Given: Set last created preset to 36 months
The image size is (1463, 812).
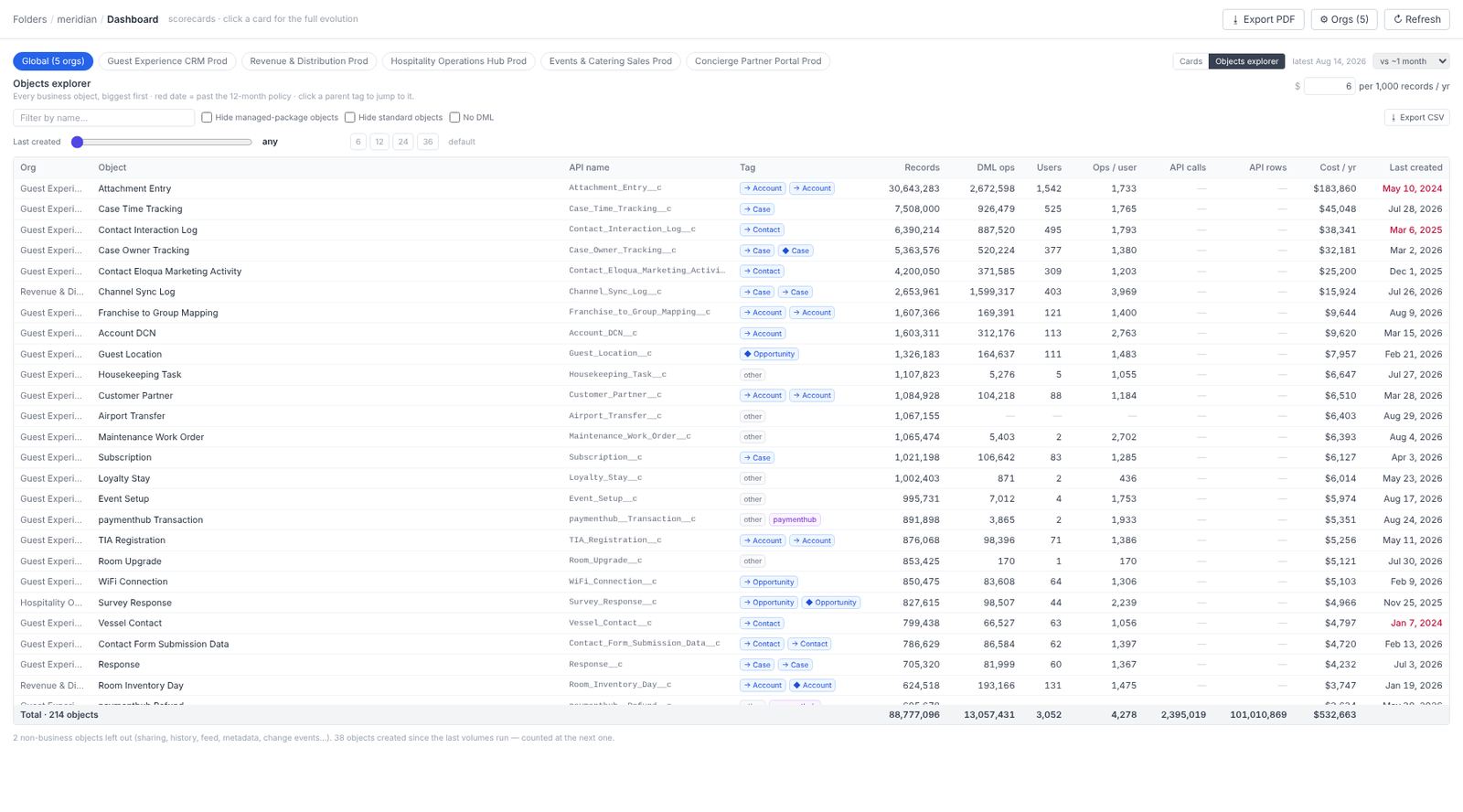Looking at the screenshot, I should tap(427, 142).
